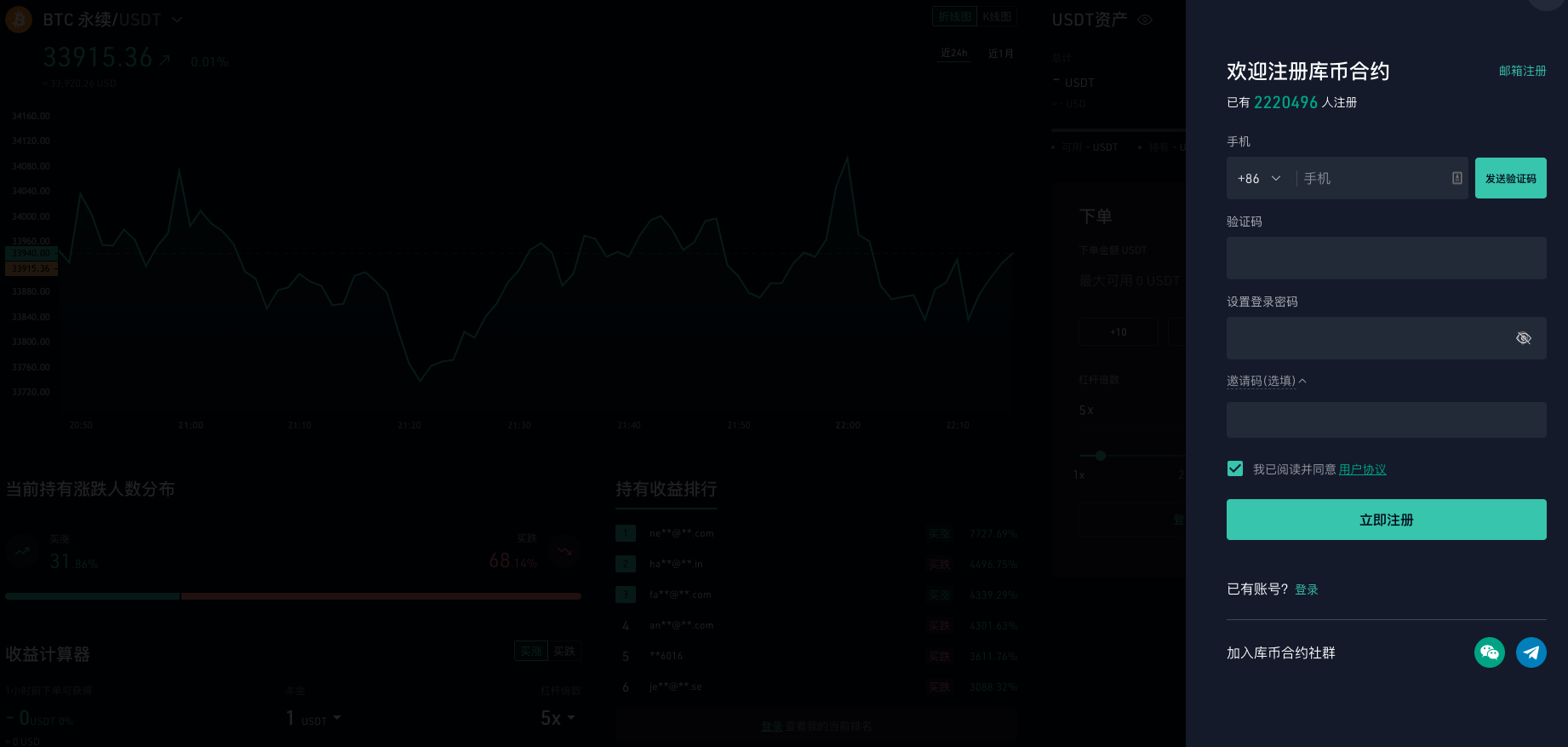Toggle the user agreement checkbox
Screen dimensions: 1568x747
pos(1235,468)
